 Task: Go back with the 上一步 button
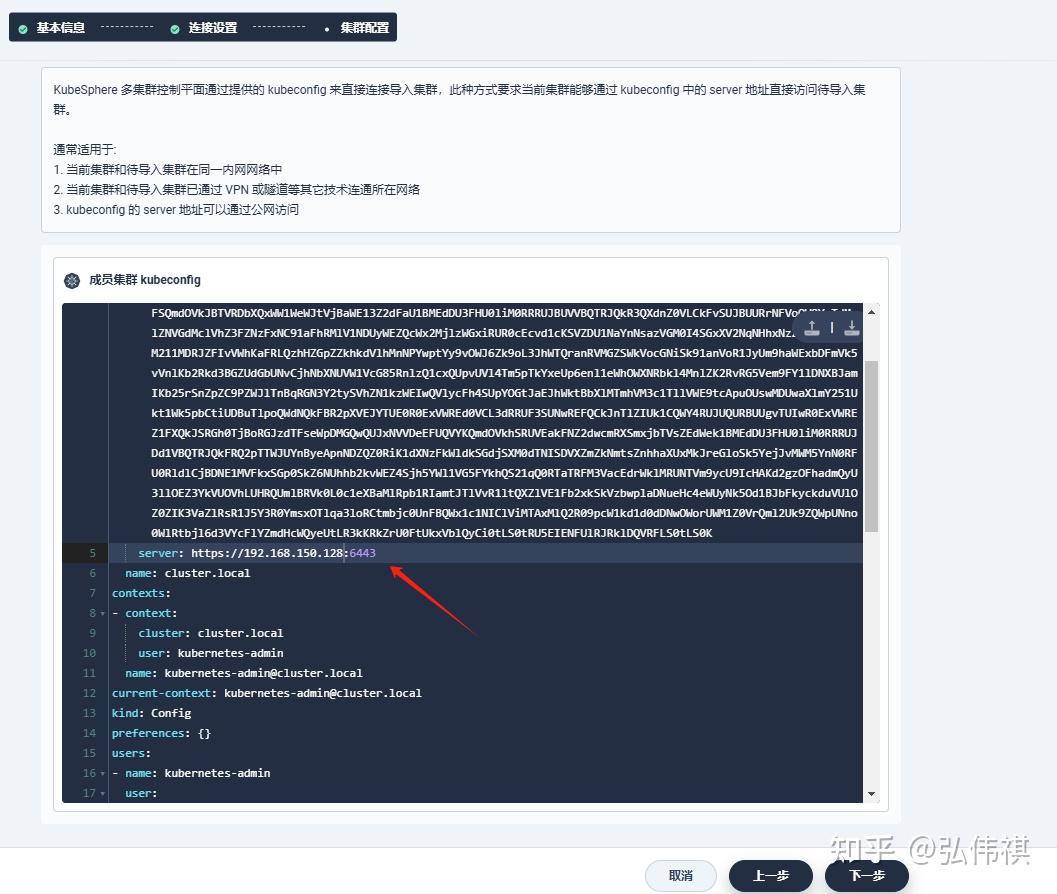click(771, 876)
